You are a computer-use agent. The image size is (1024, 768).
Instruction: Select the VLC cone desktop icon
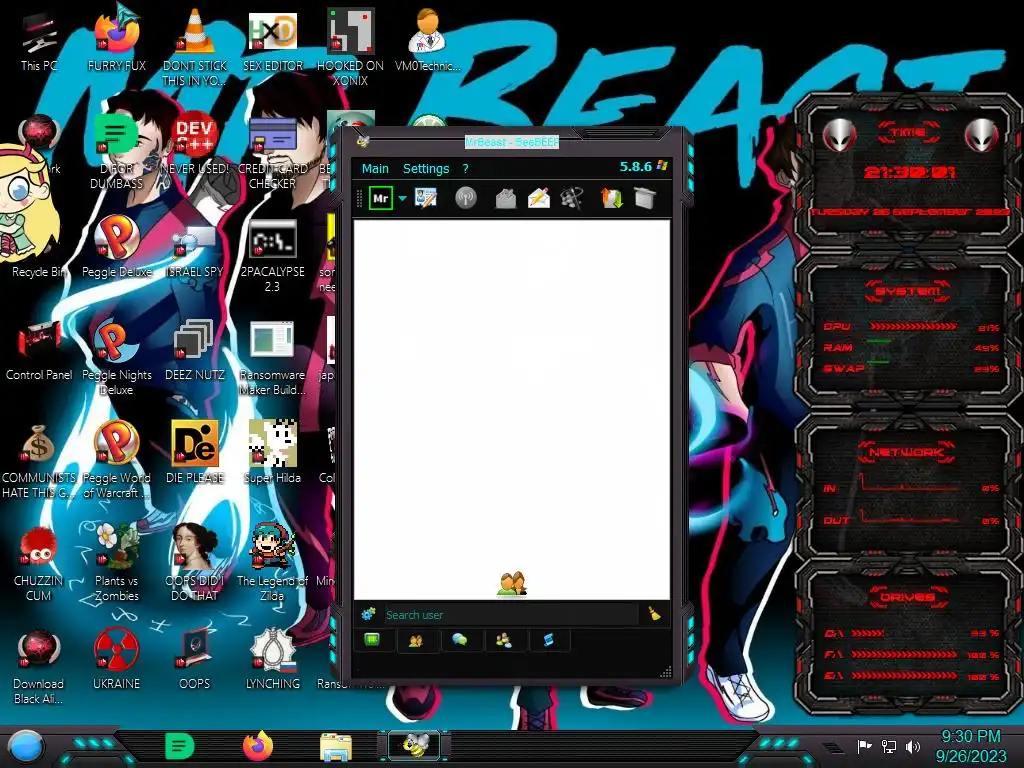point(194,47)
